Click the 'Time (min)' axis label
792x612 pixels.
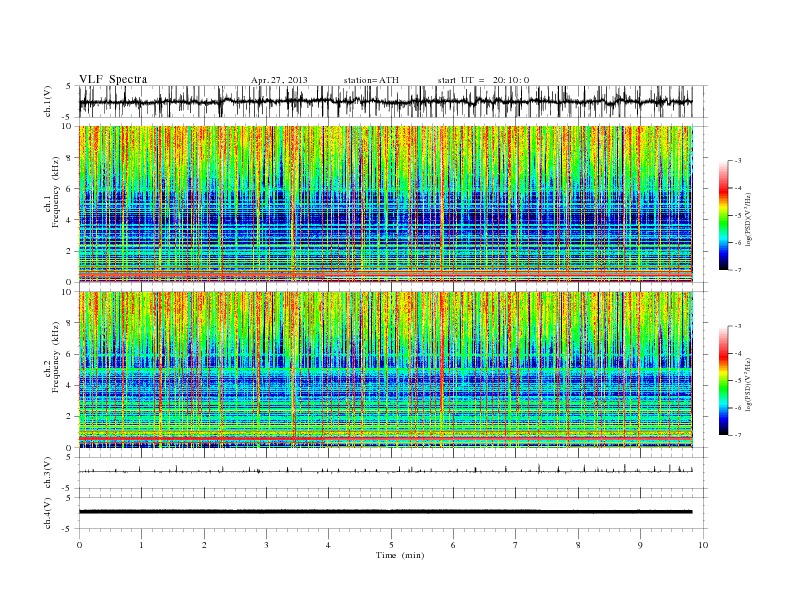point(400,555)
